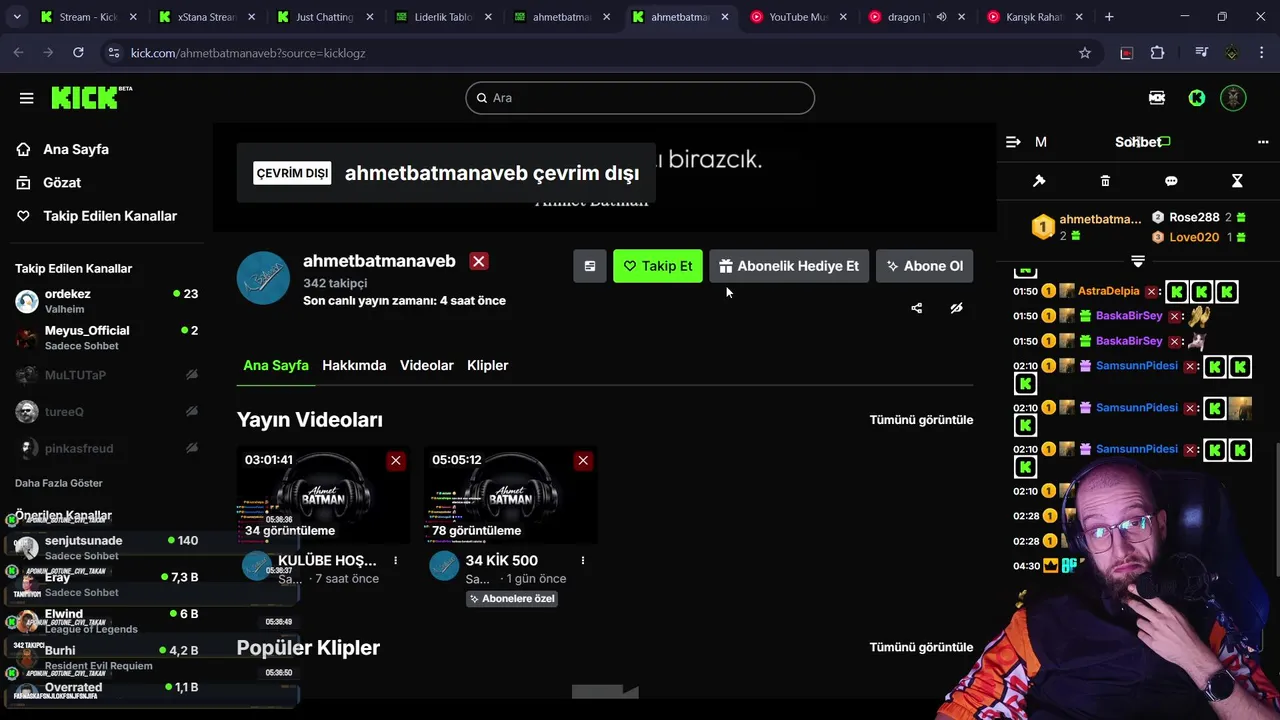Open three-dot menu of KULÜBE HOŞ video
This screenshot has height=720, width=1280.
[x=396, y=561]
